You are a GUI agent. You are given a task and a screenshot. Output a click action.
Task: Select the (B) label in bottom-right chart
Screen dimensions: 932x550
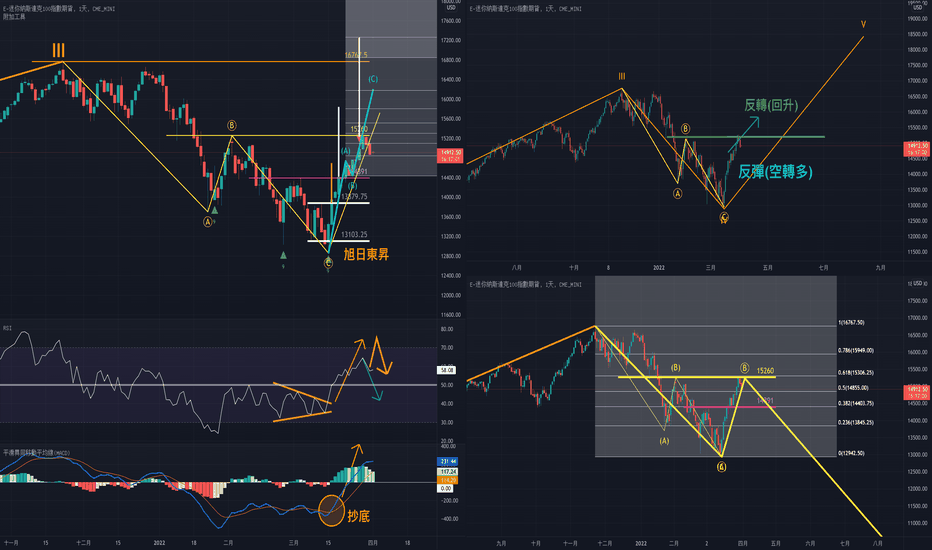[675, 368]
